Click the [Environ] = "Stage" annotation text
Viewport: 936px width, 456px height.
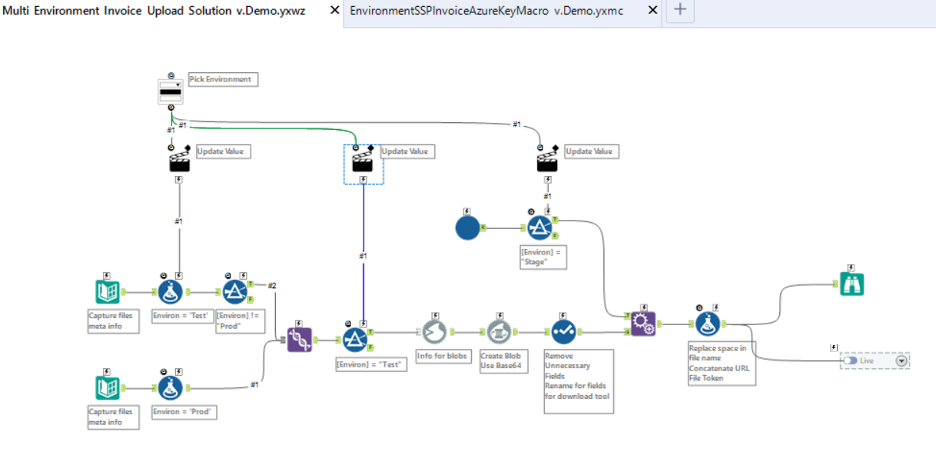pos(542,257)
